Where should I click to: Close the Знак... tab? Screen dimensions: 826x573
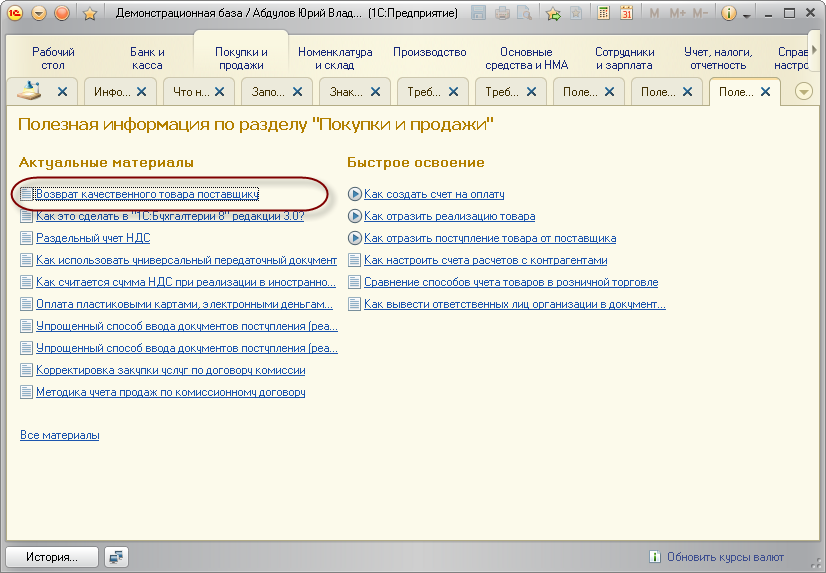(x=375, y=92)
